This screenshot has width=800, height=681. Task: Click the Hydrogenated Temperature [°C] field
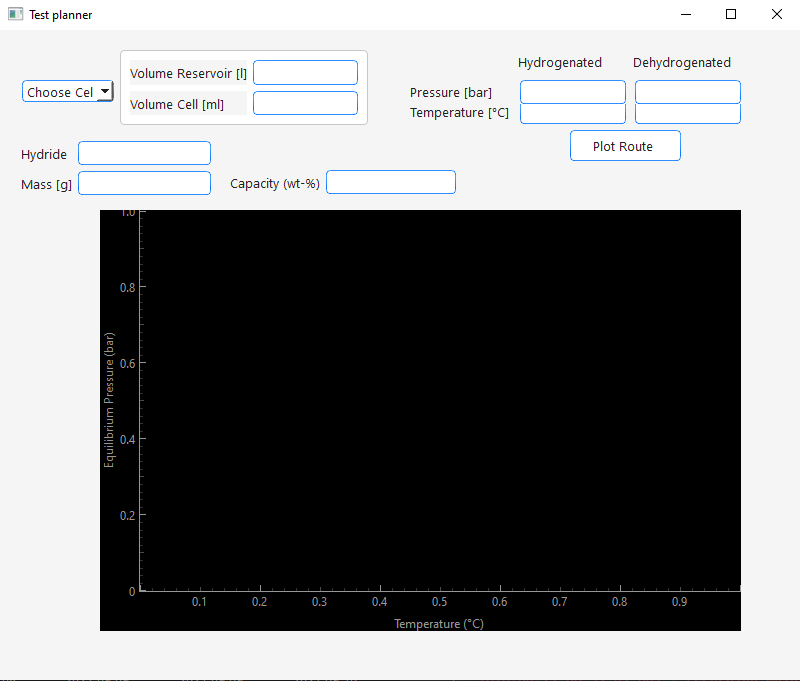click(572, 113)
